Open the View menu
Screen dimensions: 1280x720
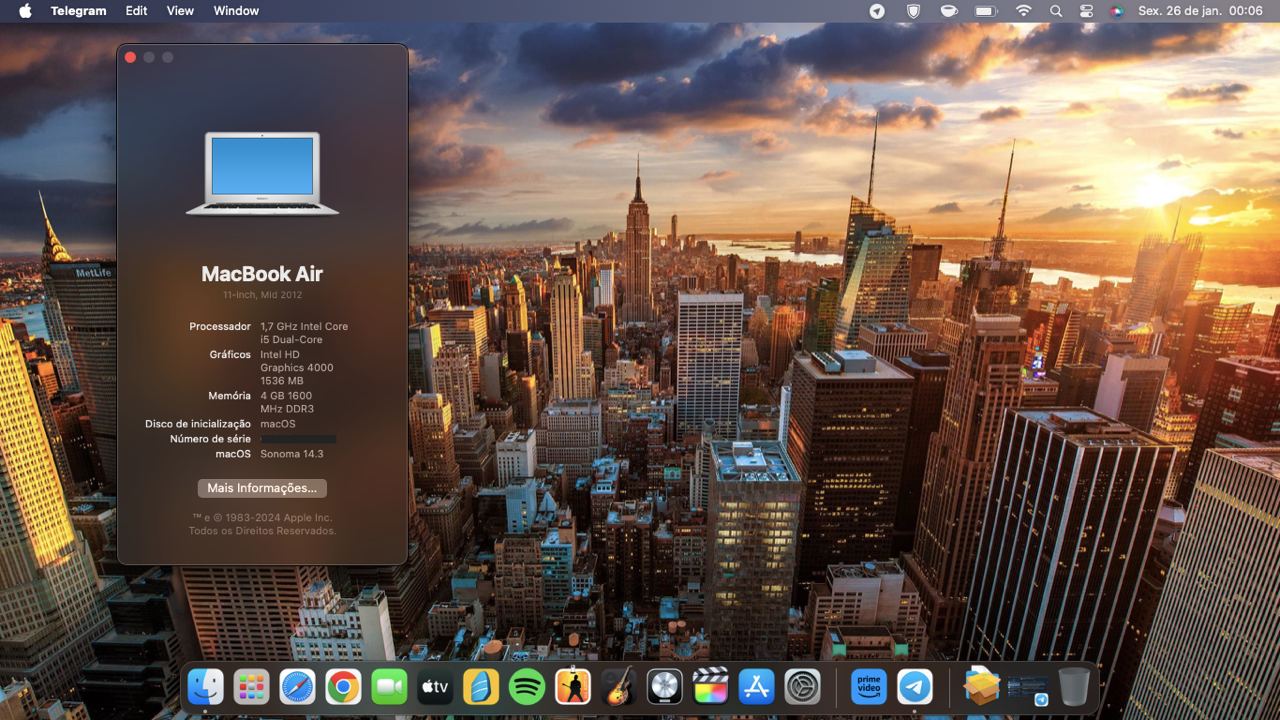pyautogui.click(x=180, y=11)
